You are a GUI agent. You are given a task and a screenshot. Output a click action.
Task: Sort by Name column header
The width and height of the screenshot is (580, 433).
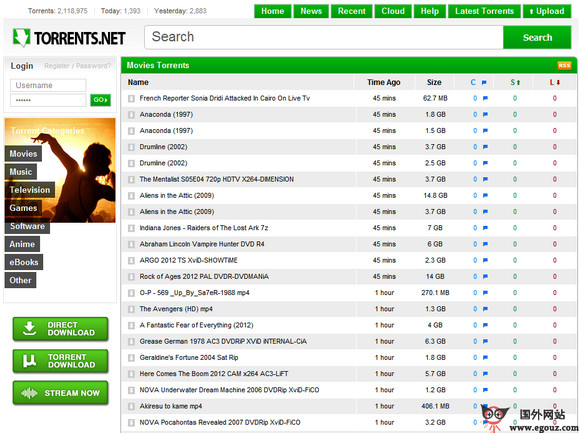(x=138, y=82)
